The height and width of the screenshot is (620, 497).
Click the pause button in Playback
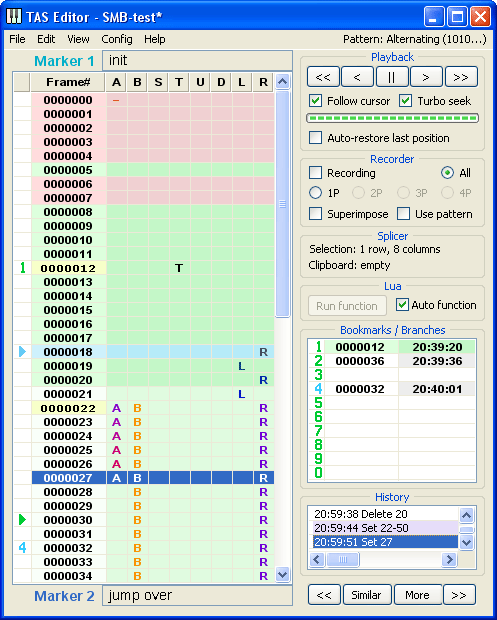coord(391,77)
